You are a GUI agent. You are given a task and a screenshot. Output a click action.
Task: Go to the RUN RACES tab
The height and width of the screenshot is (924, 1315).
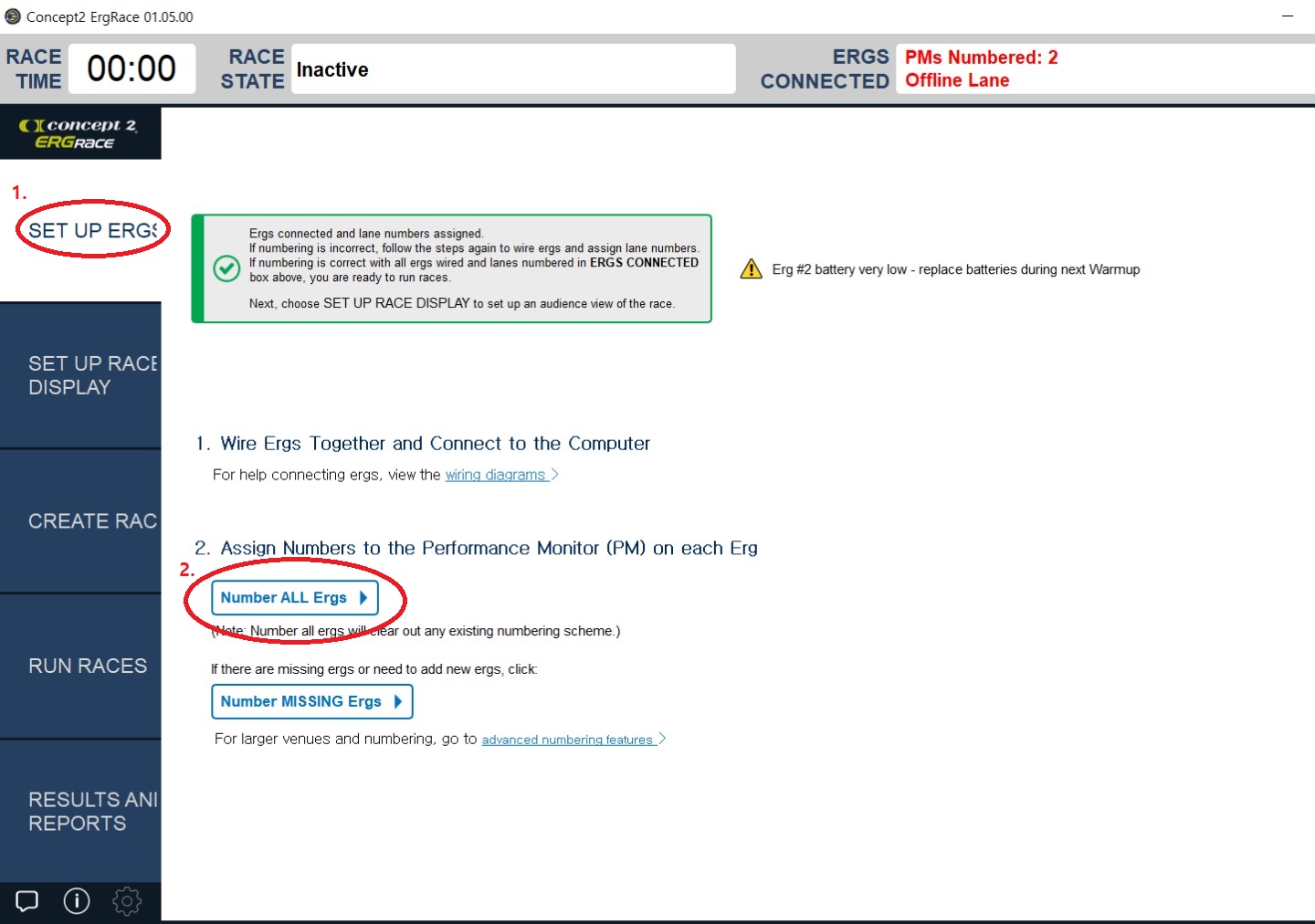[x=80, y=667]
